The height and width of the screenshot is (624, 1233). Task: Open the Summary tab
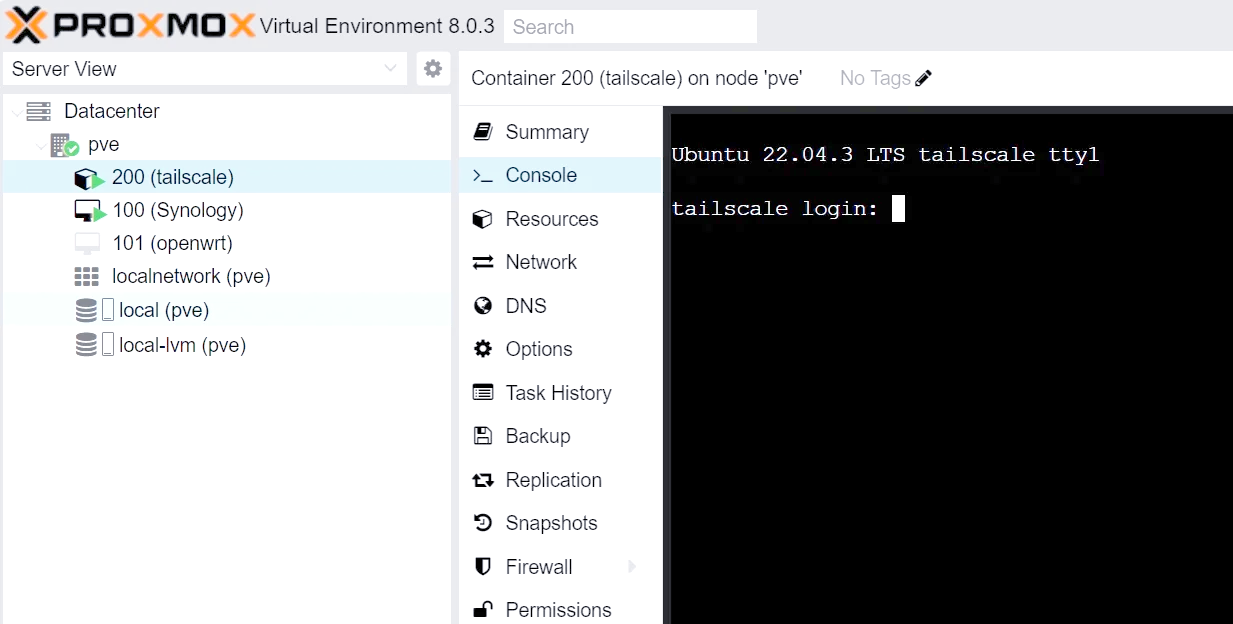(560, 132)
